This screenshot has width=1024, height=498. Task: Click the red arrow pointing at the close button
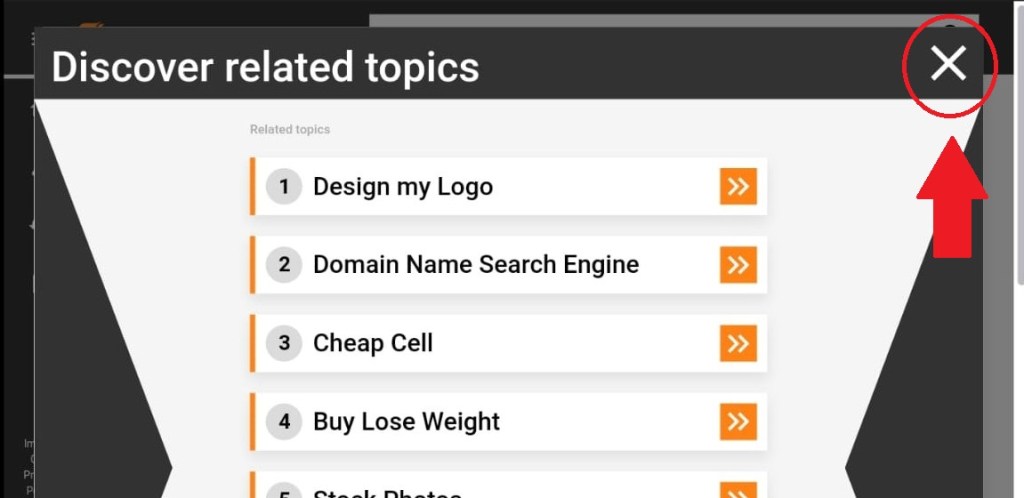(x=951, y=198)
